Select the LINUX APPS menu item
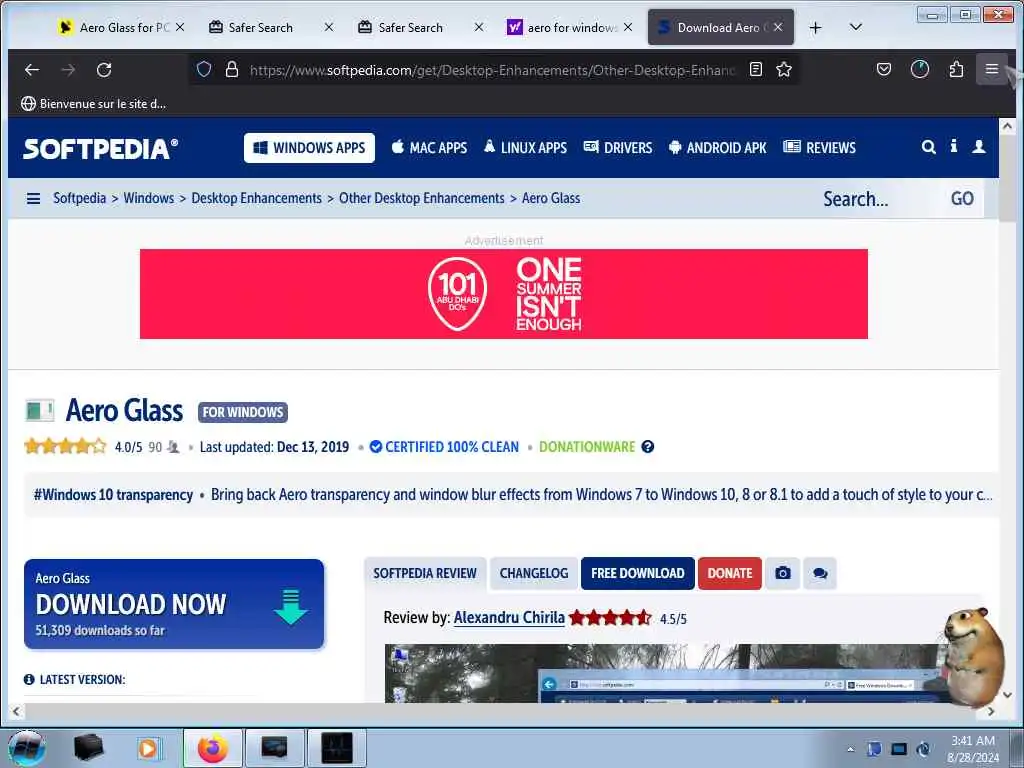The height and width of the screenshot is (768, 1024). [x=525, y=148]
